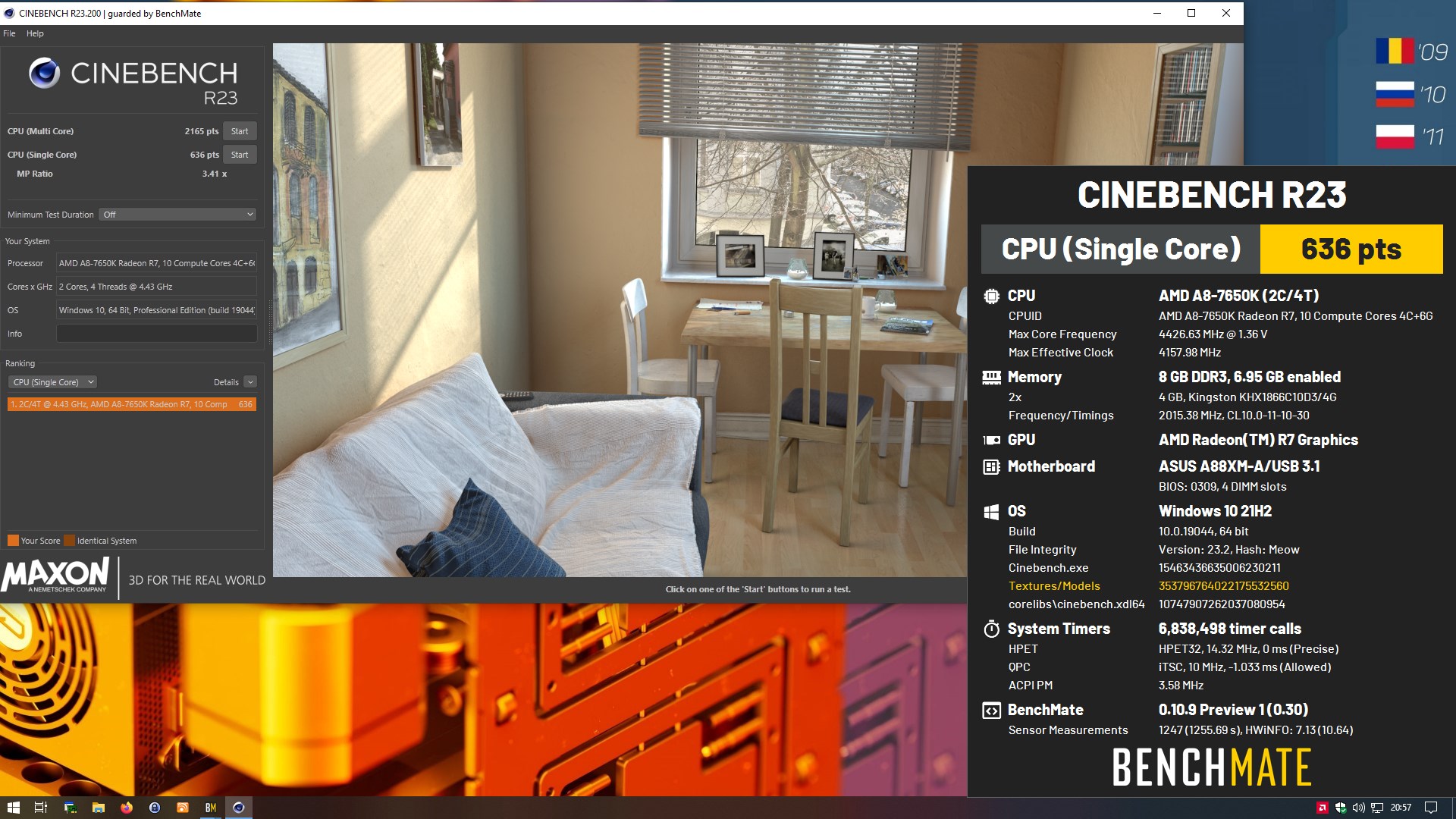
Task: Click the Maxon logo at bottom left
Action: pos(55,576)
